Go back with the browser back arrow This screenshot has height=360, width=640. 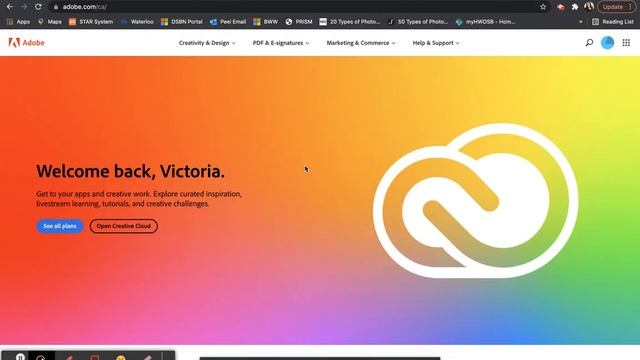[x=9, y=7]
